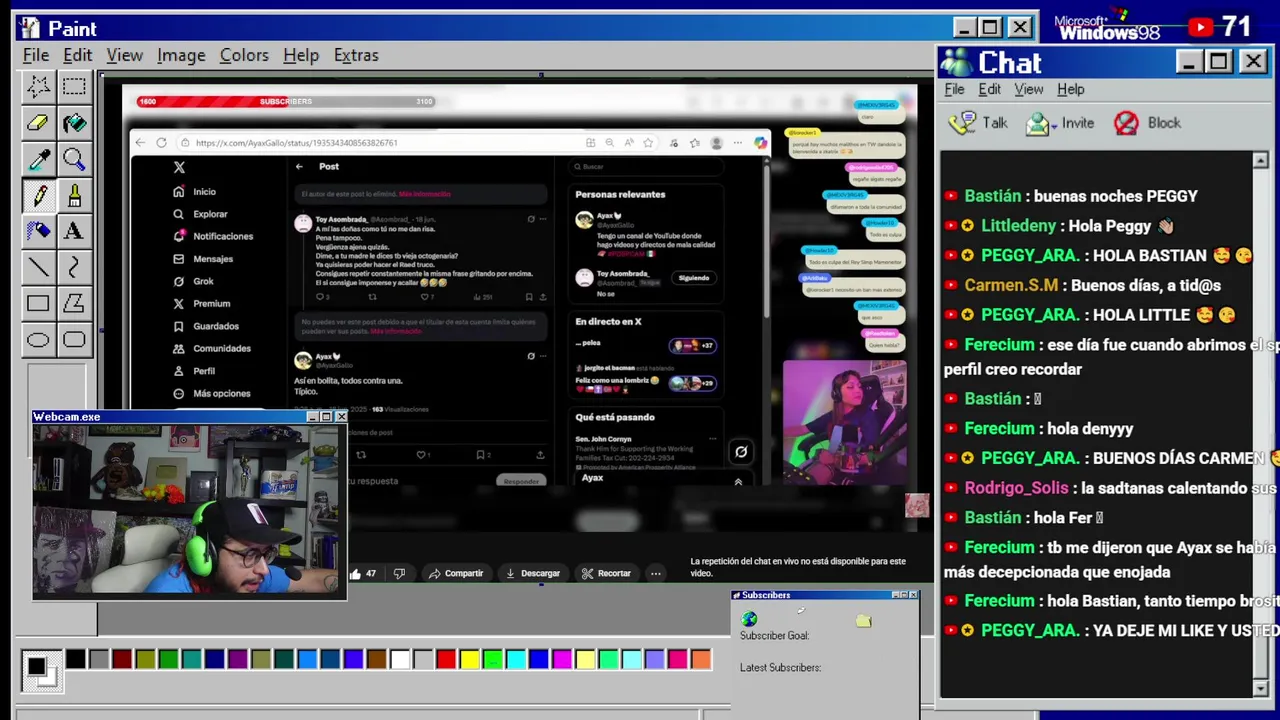Click the Subscribers window title bar
Screen dimensions: 1280x720
click(x=824, y=595)
